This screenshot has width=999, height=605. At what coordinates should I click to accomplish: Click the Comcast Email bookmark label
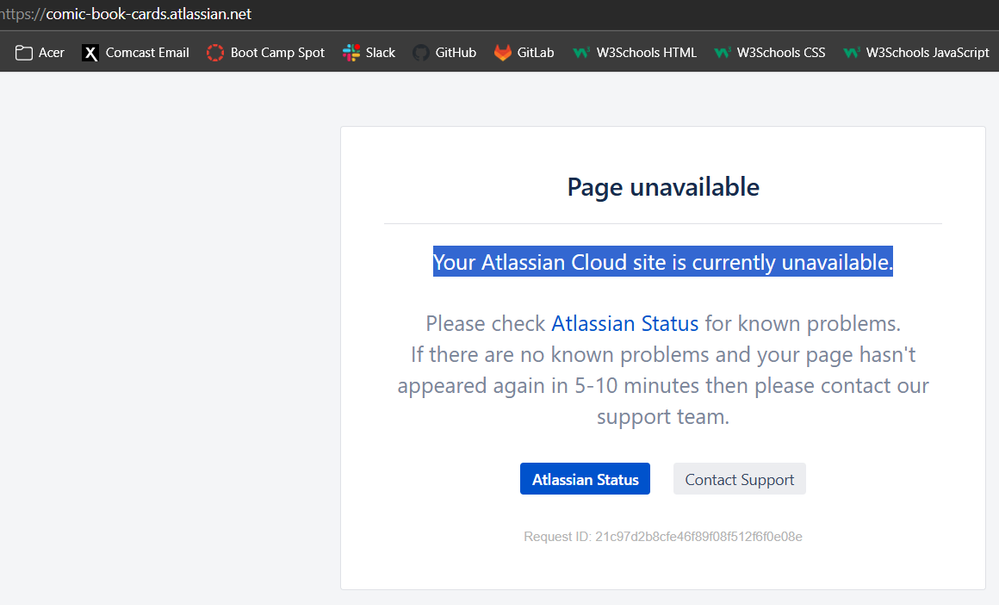tap(147, 52)
